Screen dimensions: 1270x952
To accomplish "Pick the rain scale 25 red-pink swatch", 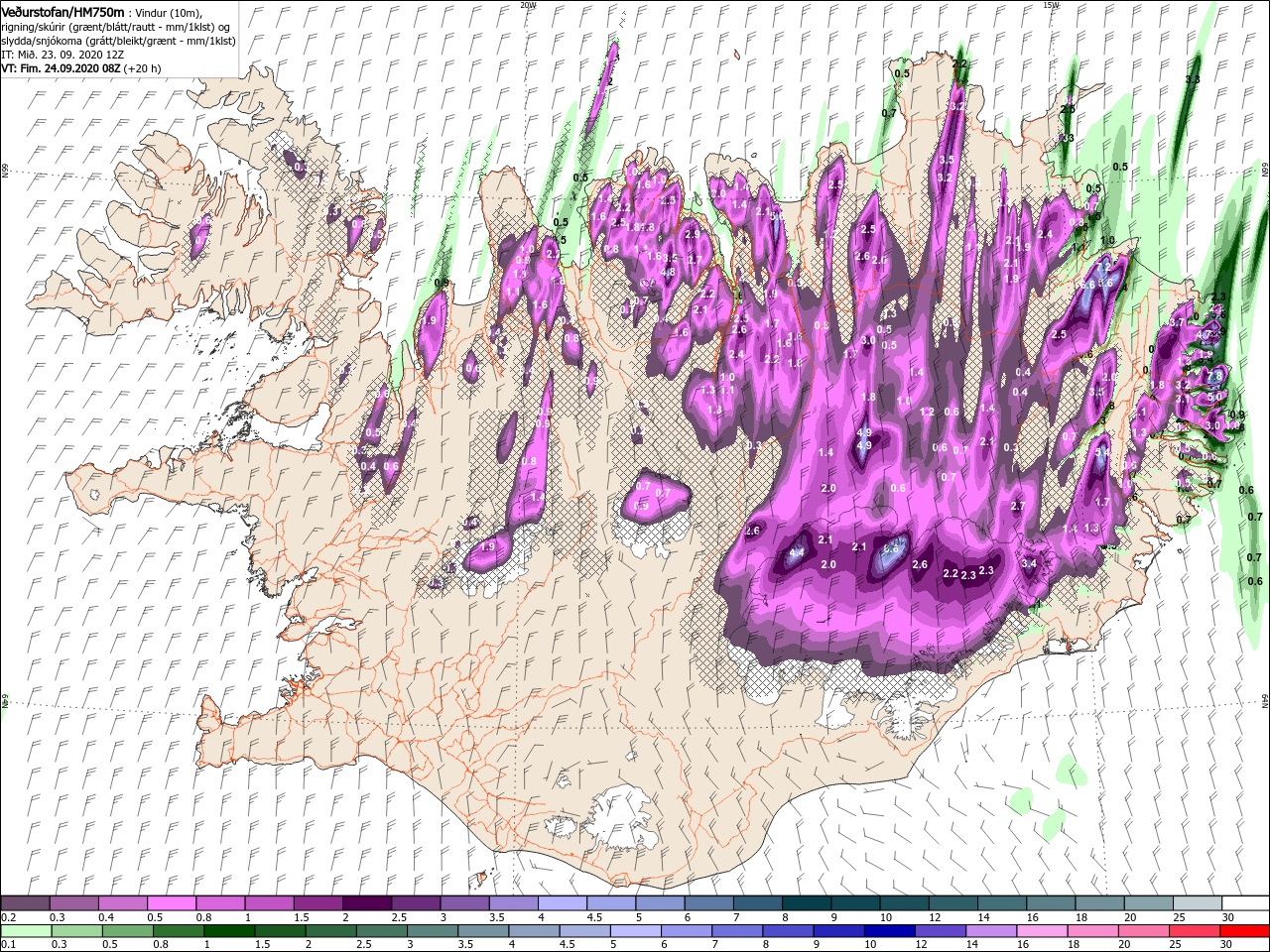I will [x=1194, y=931].
